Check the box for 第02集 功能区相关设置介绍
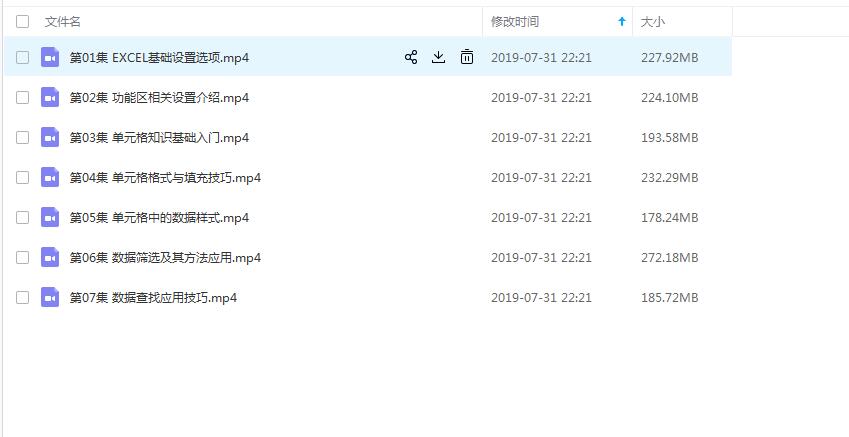849x437 pixels. click(x=22, y=97)
